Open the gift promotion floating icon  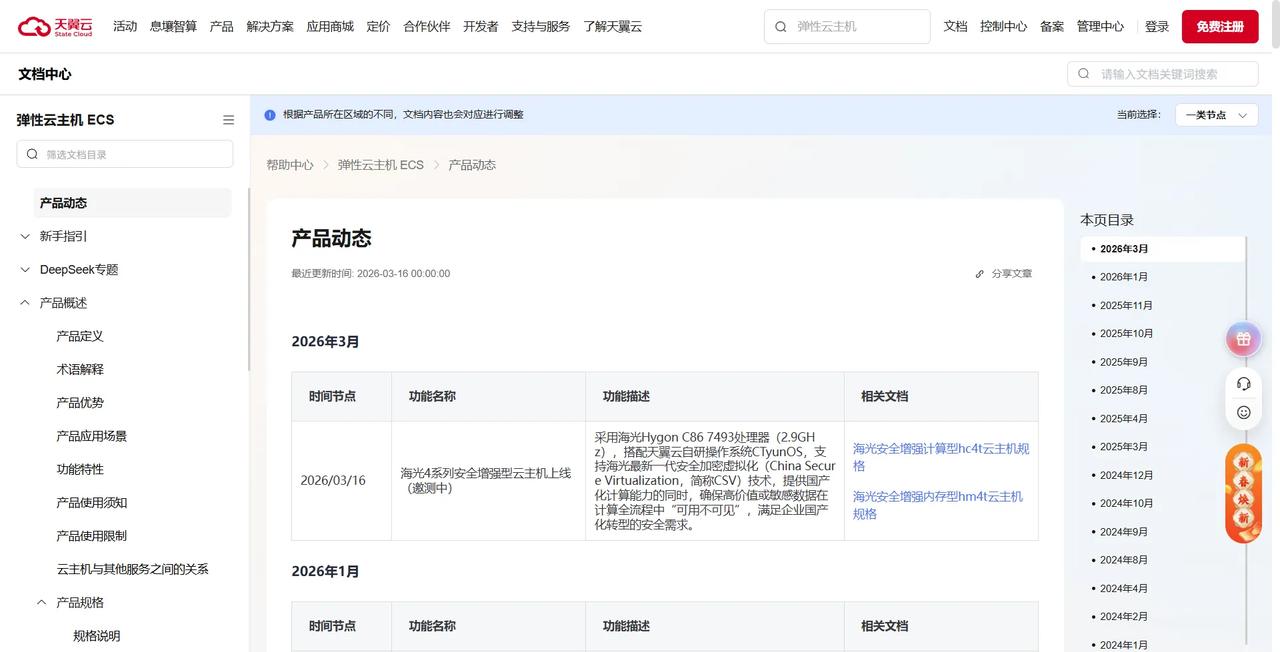tap(1243, 338)
